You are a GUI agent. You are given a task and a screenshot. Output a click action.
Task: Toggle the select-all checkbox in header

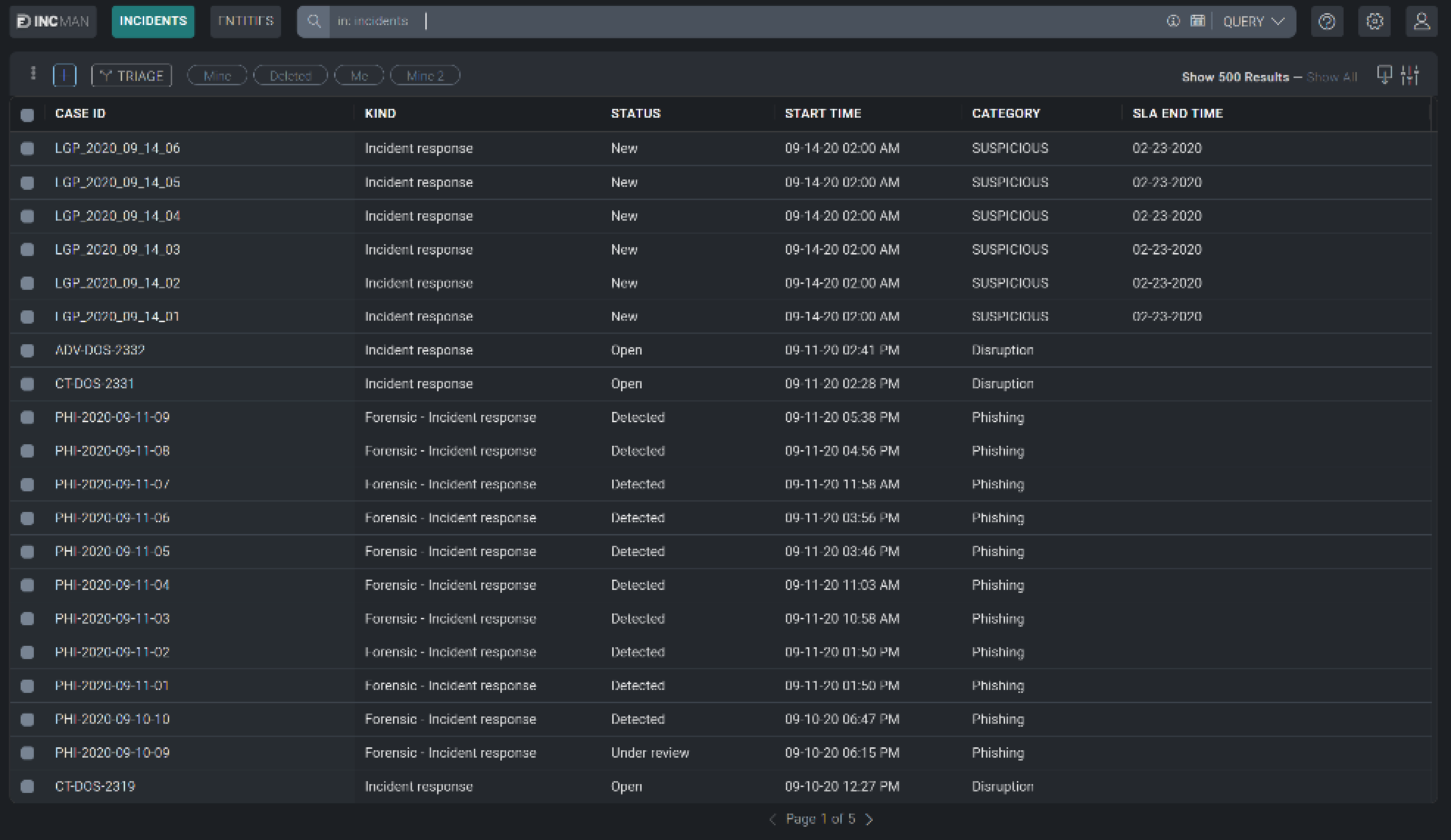pyautogui.click(x=27, y=115)
